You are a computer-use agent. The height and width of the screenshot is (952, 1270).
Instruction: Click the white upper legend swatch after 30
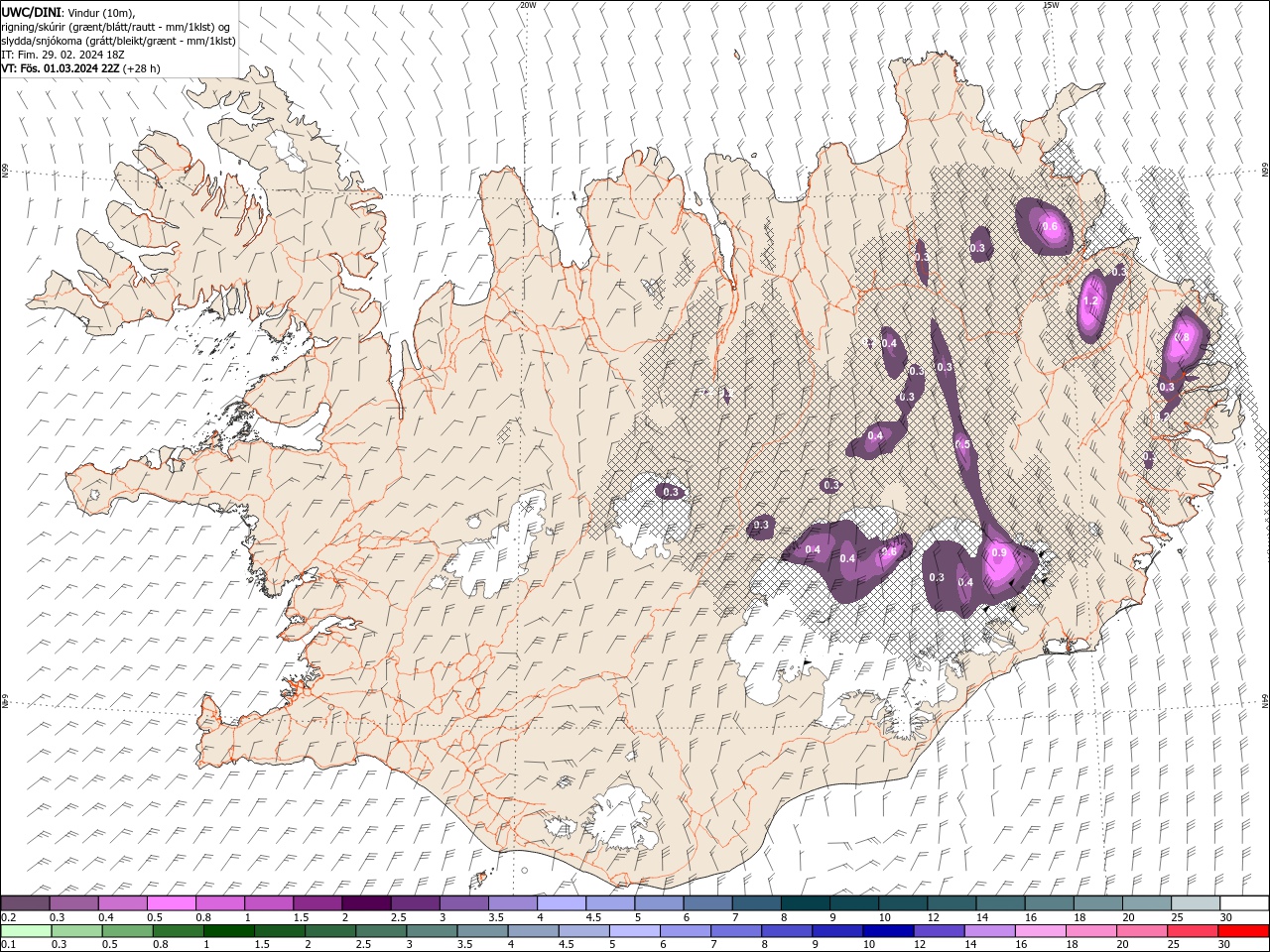[x=1243, y=902]
